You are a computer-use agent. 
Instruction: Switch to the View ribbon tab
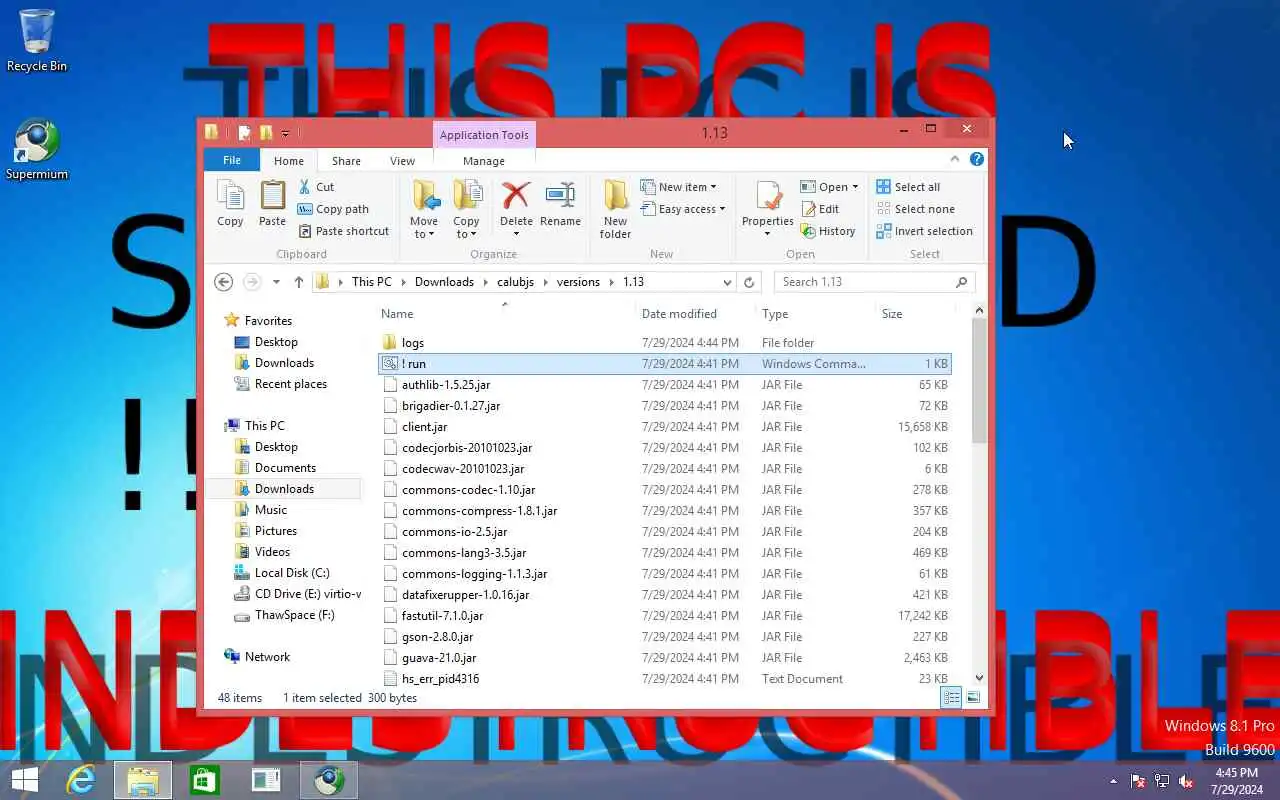(402, 160)
